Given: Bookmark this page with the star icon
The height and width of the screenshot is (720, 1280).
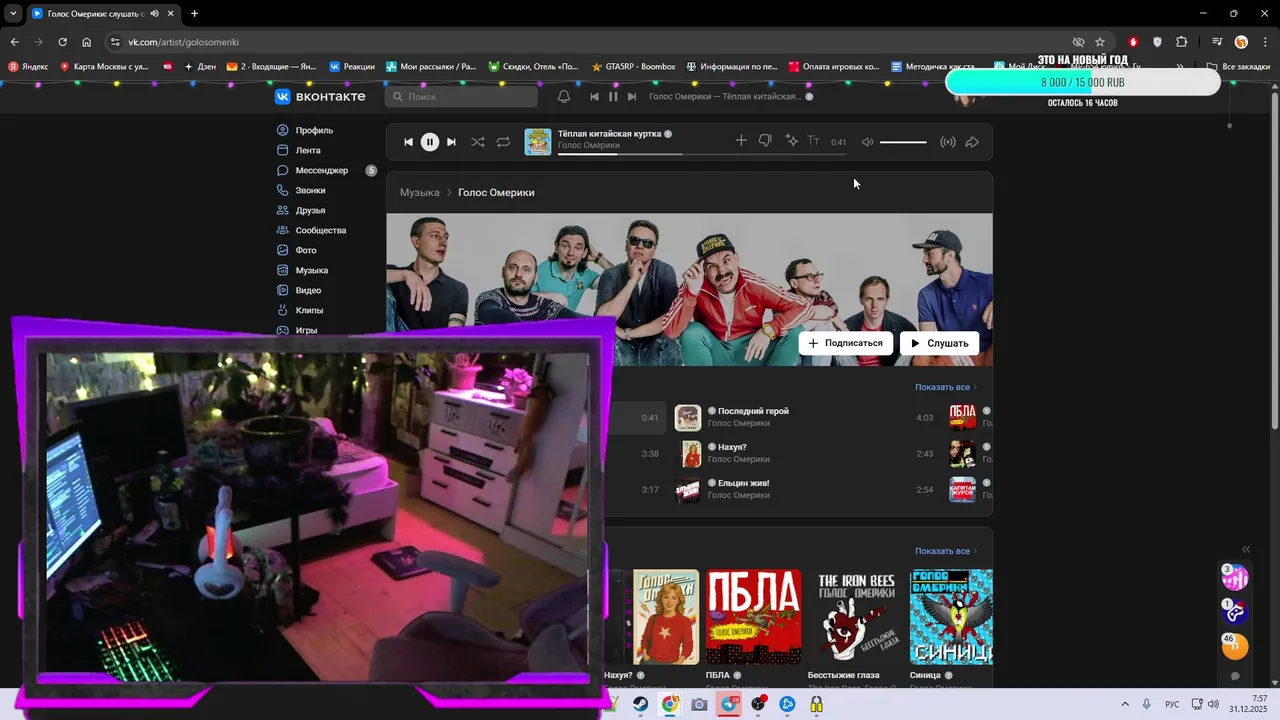Looking at the screenshot, I should pos(1100,42).
